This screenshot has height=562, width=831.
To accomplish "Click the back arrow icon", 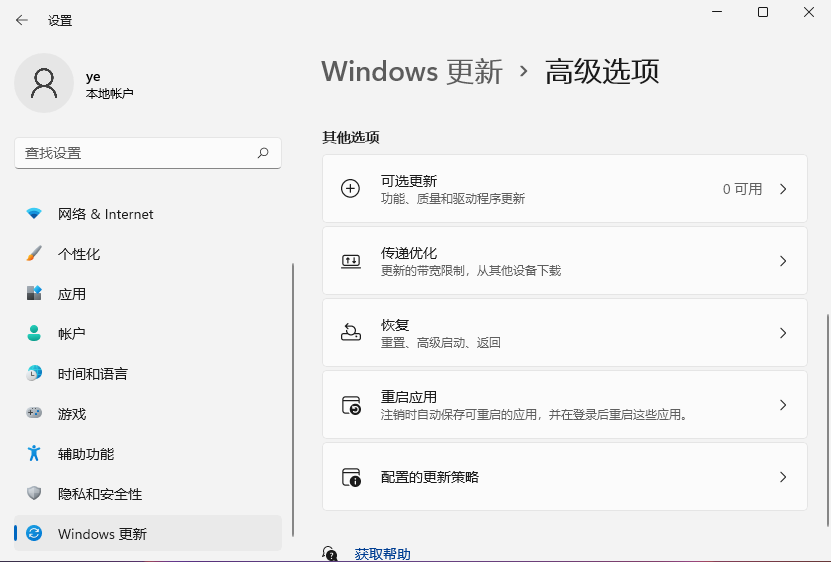I will tap(22, 20).
